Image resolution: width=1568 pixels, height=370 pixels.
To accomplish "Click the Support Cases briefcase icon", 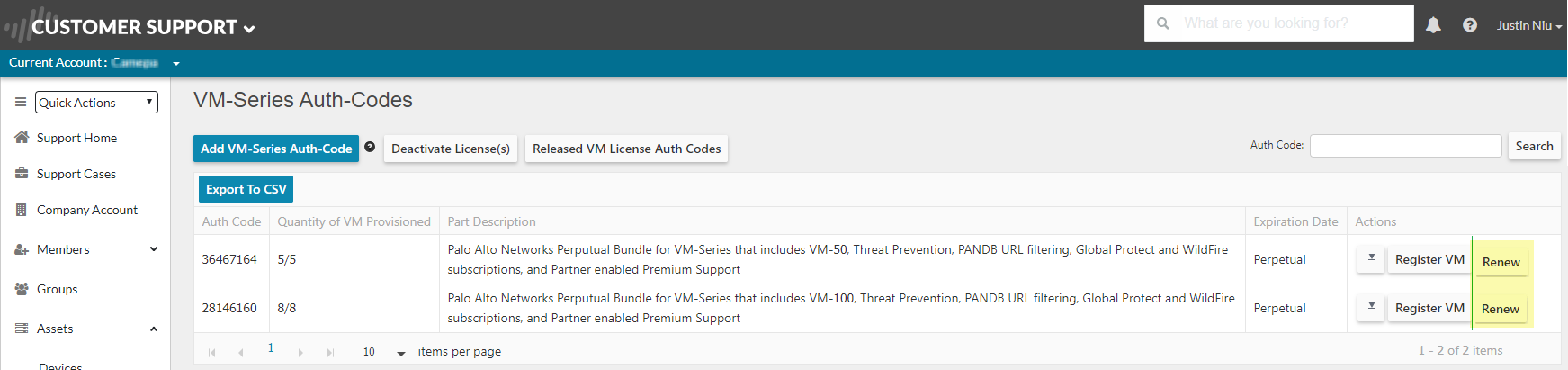I will point(22,174).
